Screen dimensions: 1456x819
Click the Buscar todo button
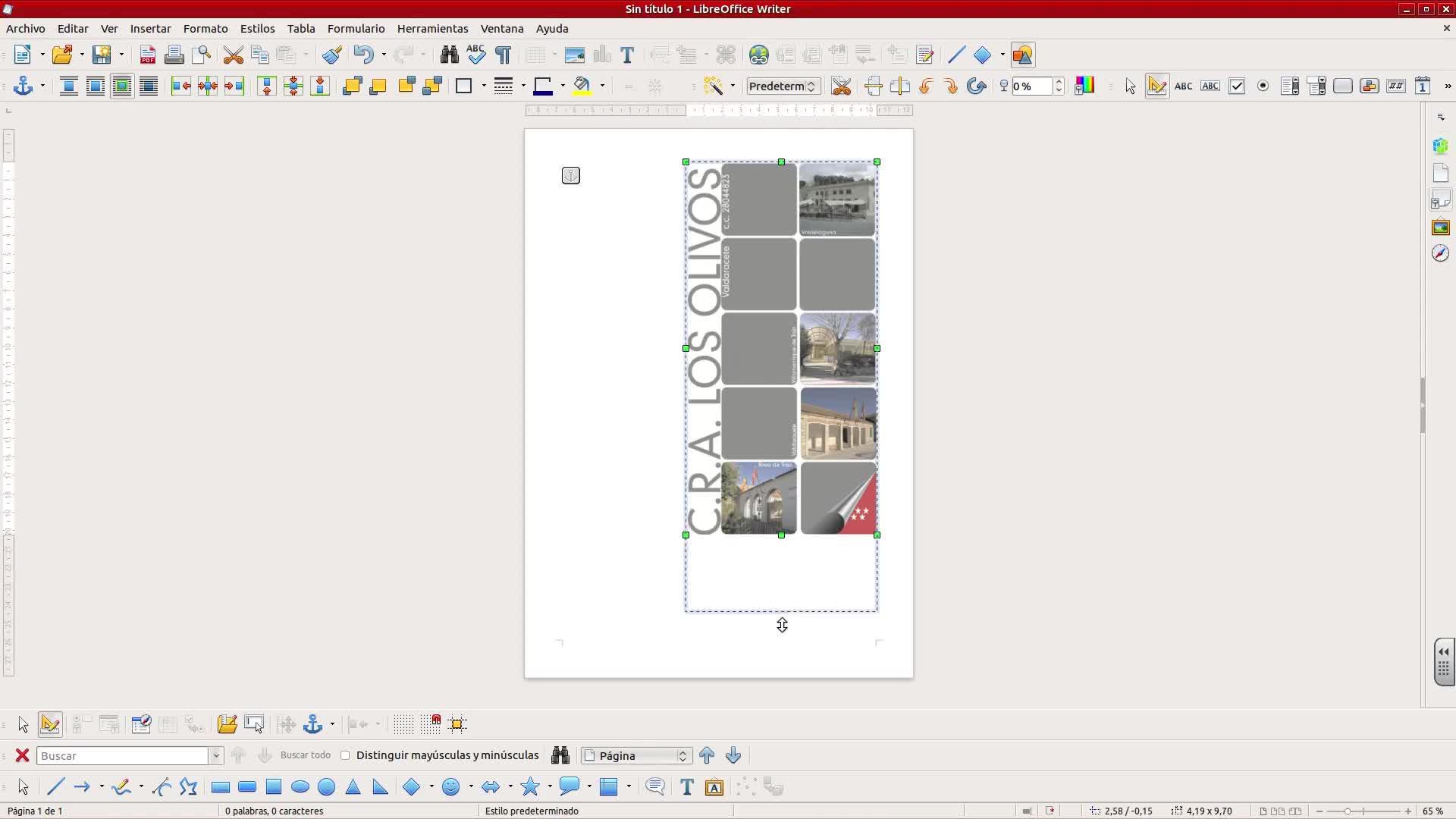305,755
